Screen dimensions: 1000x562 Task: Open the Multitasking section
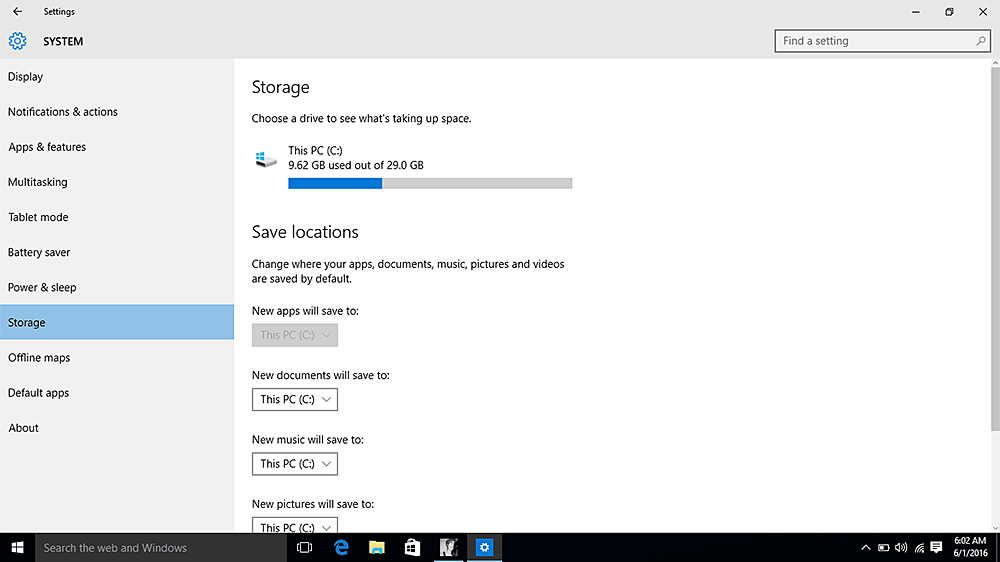pyautogui.click(x=117, y=182)
